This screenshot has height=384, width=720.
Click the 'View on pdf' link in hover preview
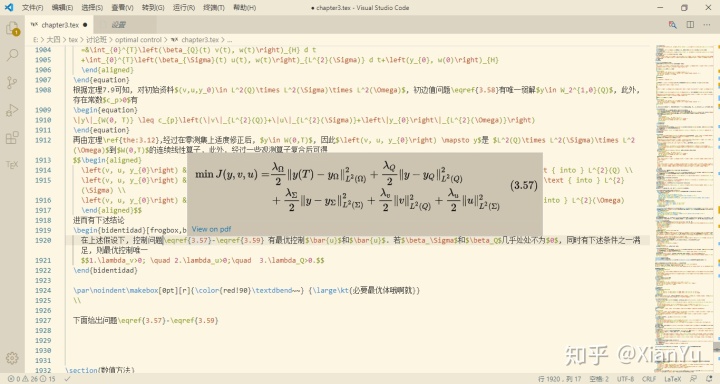tap(211, 229)
